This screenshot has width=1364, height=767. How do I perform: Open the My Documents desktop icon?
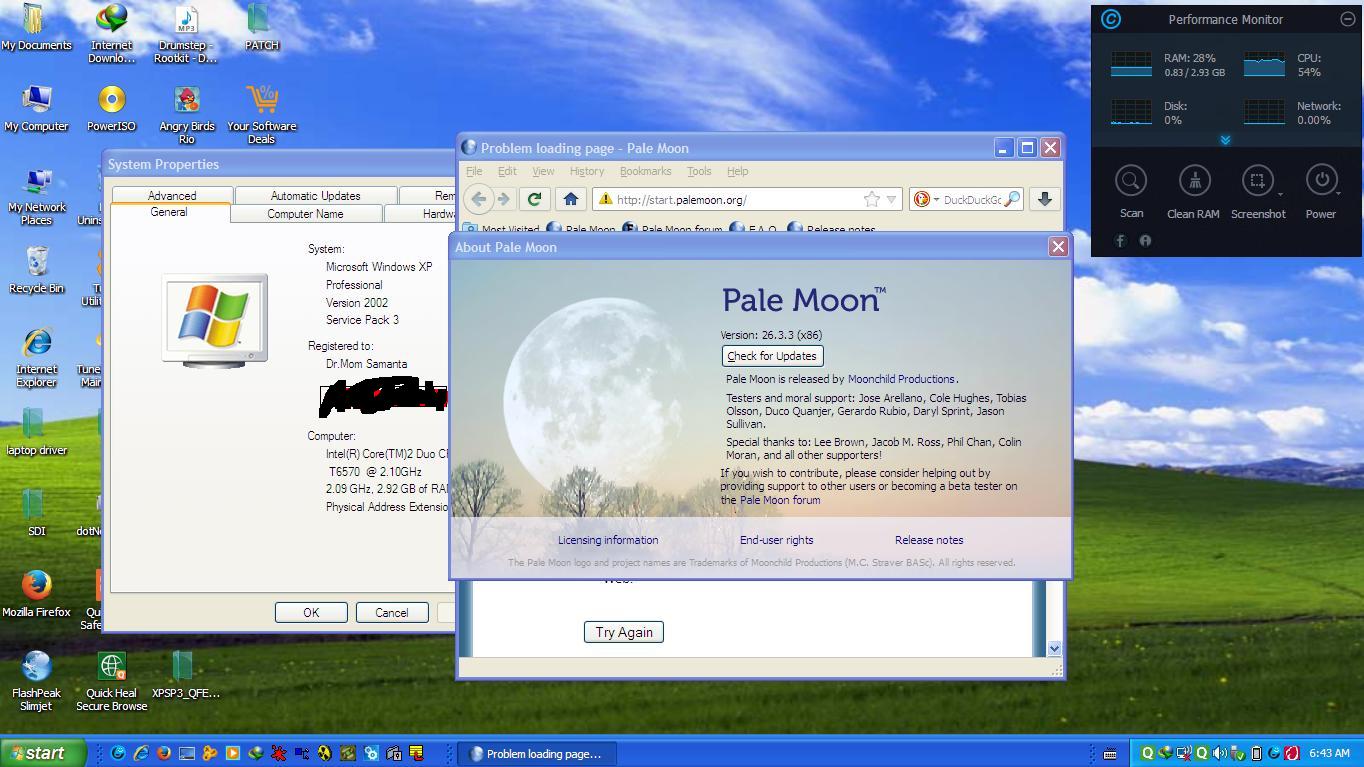37,27
